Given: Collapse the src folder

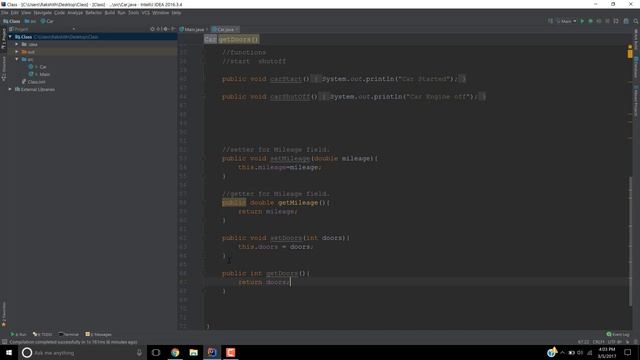Looking at the screenshot, I should [x=17, y=59].
